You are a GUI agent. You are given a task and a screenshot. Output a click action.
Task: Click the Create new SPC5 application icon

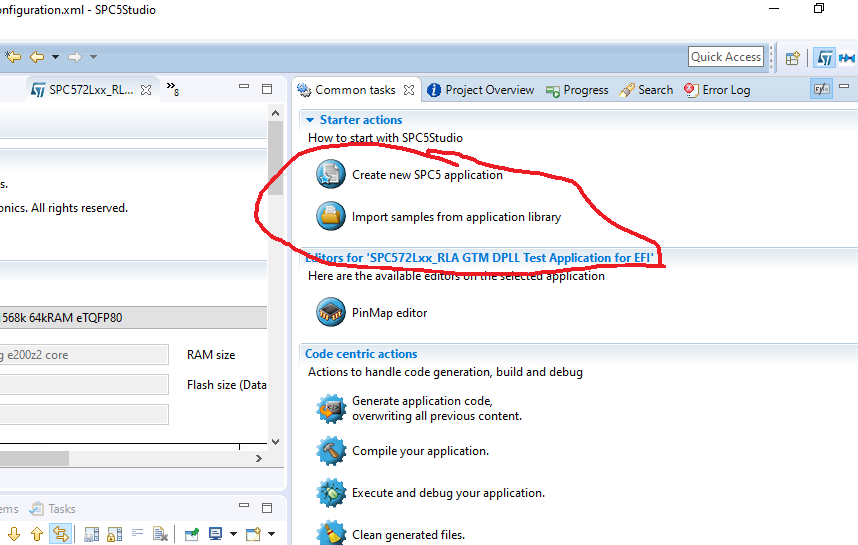pyautogui.click(x=331, y=173)
